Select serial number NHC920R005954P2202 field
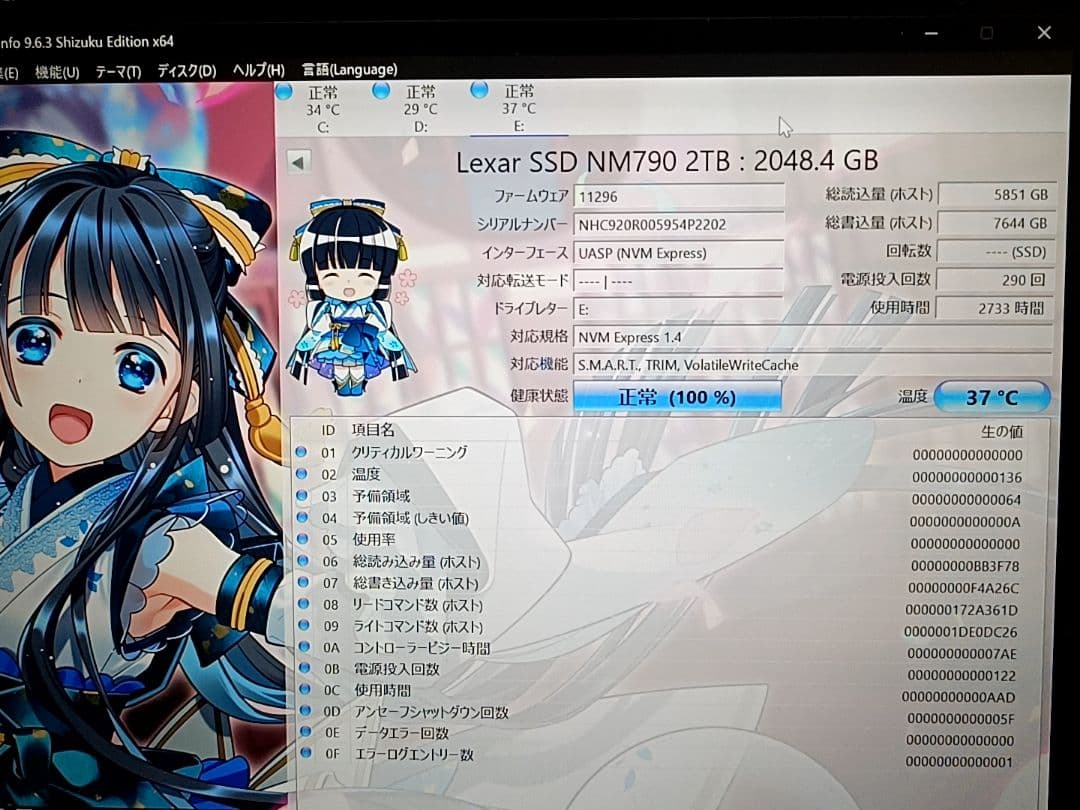Viewport: 1080px width, 810px height. click(678, 225)
